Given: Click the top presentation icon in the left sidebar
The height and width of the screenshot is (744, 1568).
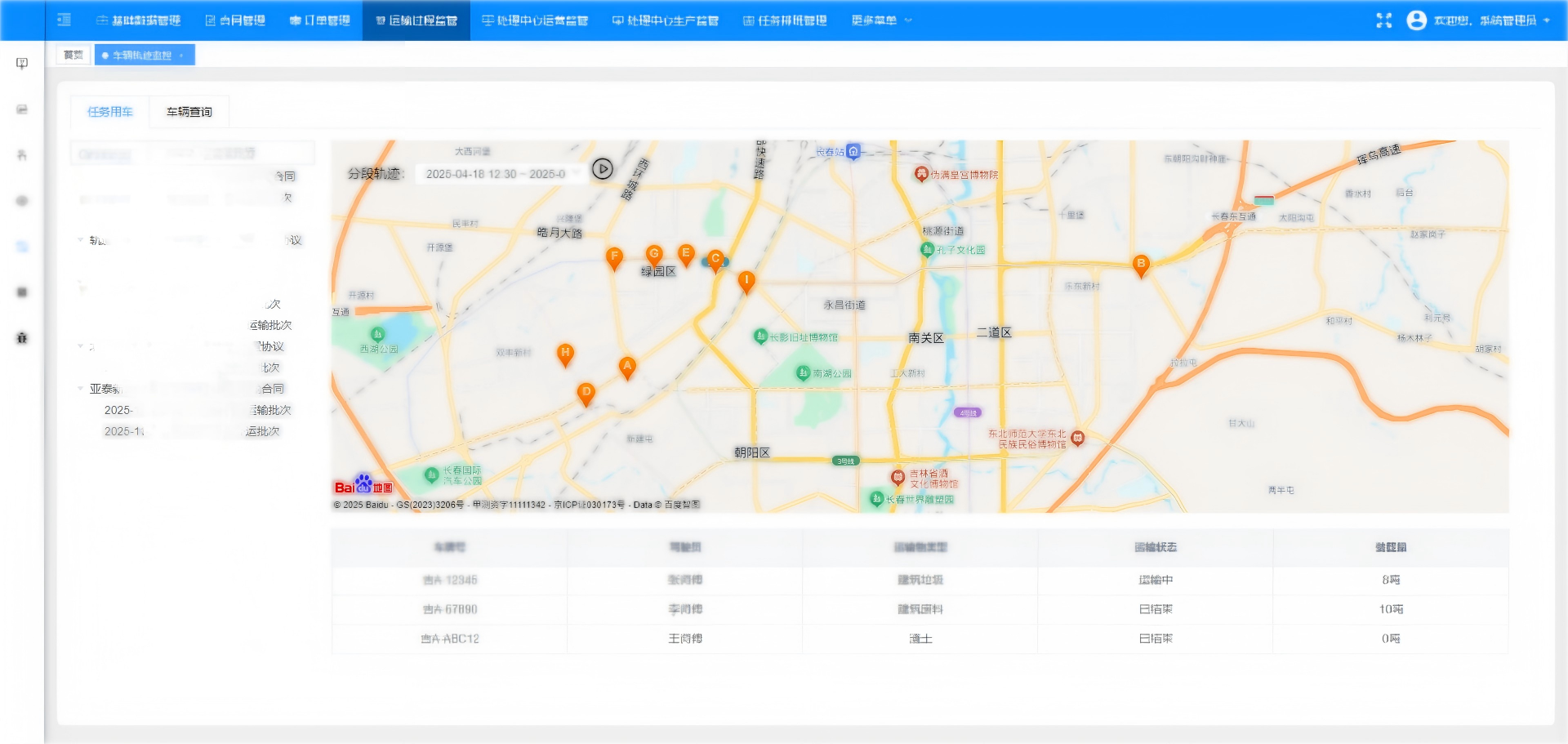Looking at the screenshot, I should pyautogui.click(x=22, y=64).
